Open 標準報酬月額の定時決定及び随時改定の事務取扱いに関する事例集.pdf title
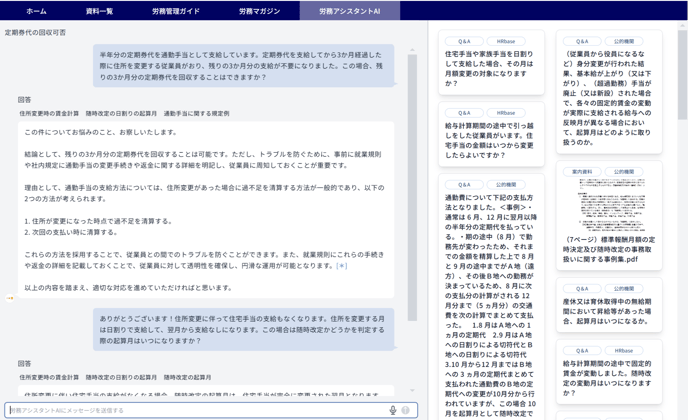688x420 pixels. (x=609, y=249)
